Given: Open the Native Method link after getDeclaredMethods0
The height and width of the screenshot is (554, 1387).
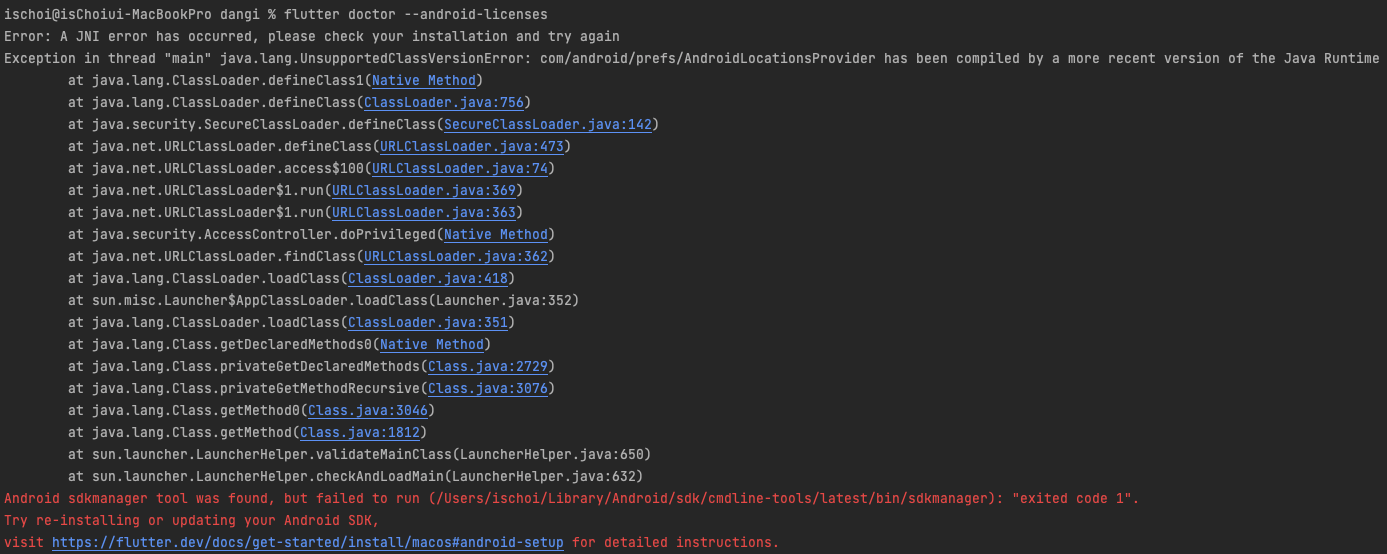Looking at the screenshot, I should pos(432,344).
